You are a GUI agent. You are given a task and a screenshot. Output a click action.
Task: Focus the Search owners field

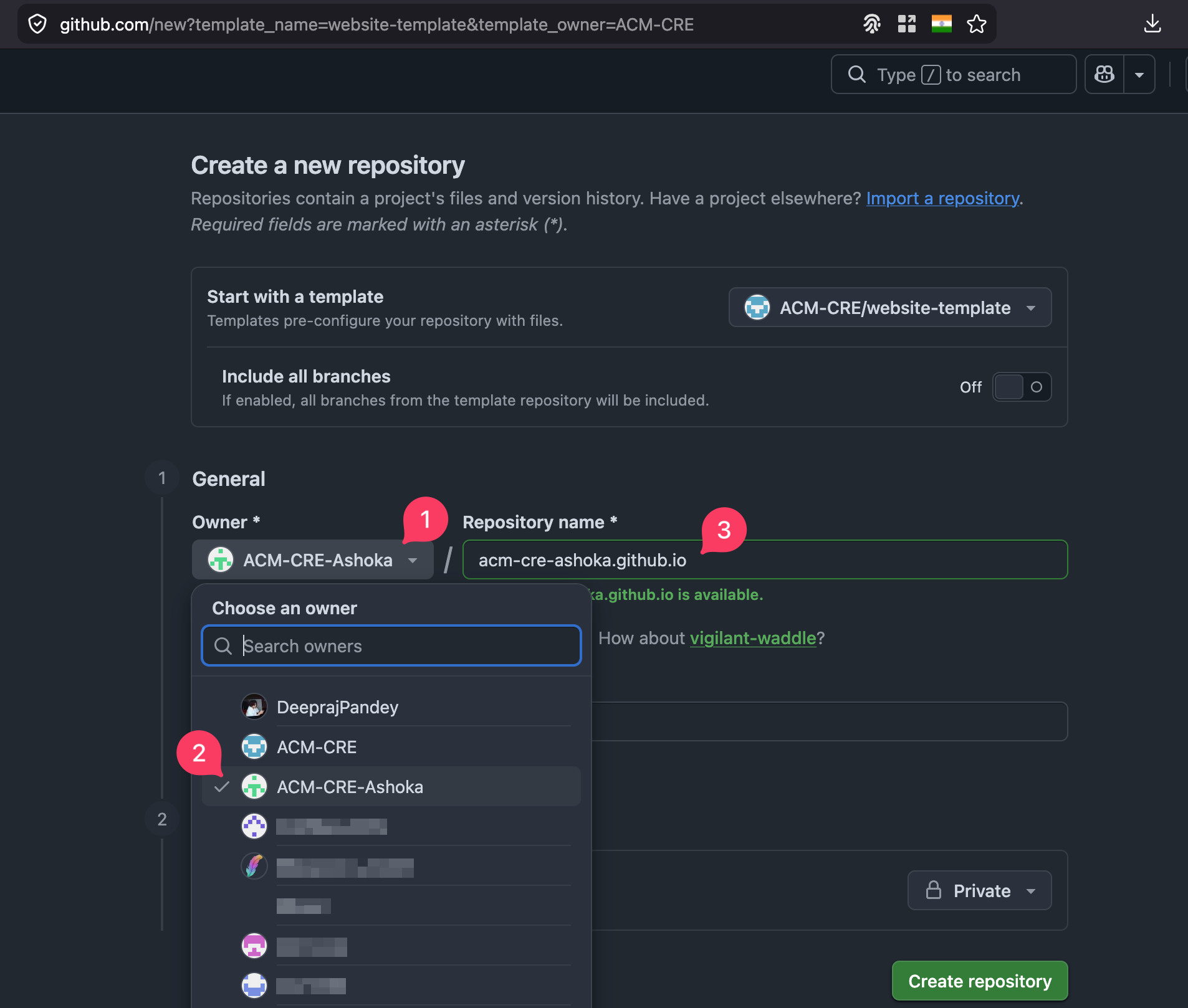391,646
